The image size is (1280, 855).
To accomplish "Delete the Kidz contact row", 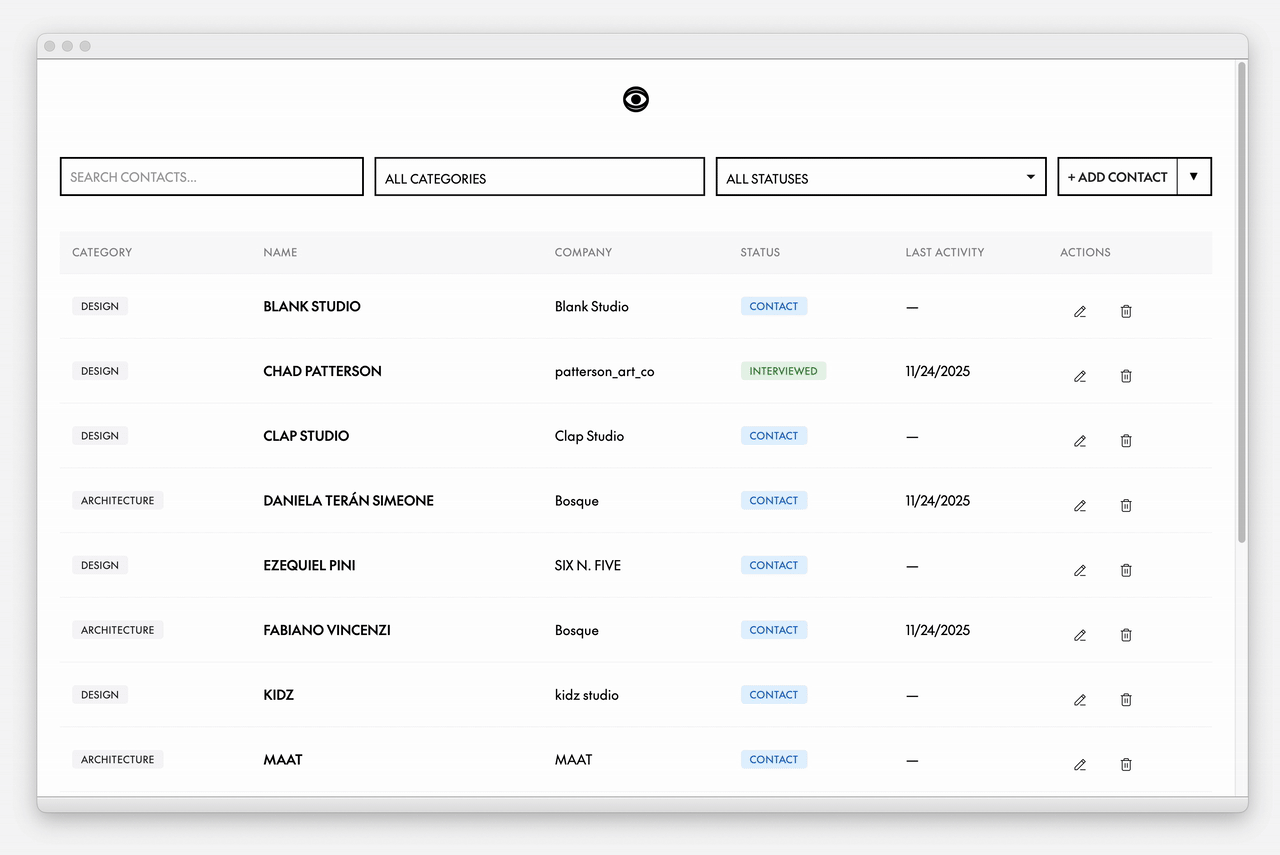I will click(x=1126, y=700).
